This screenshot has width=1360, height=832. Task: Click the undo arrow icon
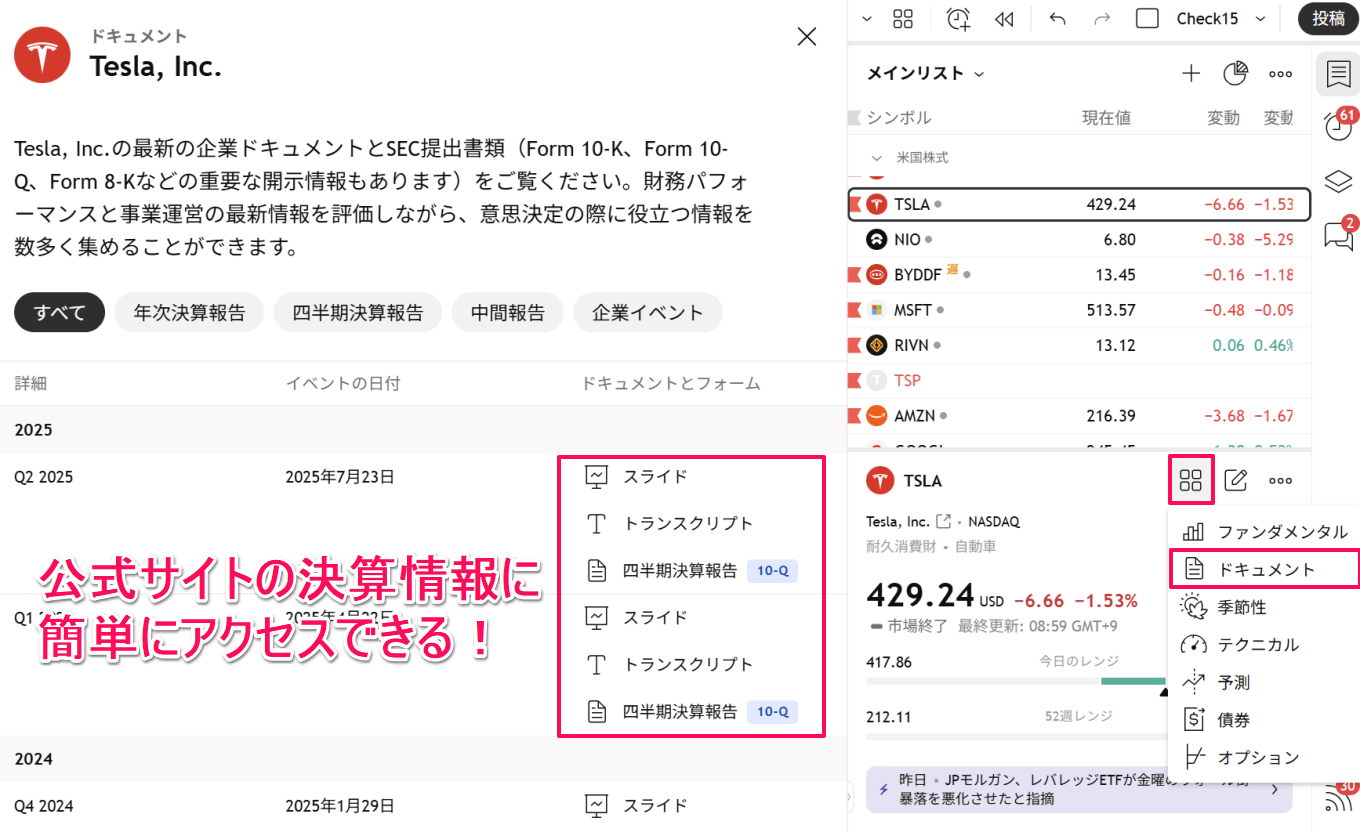pyautogui.click(x=1057, y=18)
